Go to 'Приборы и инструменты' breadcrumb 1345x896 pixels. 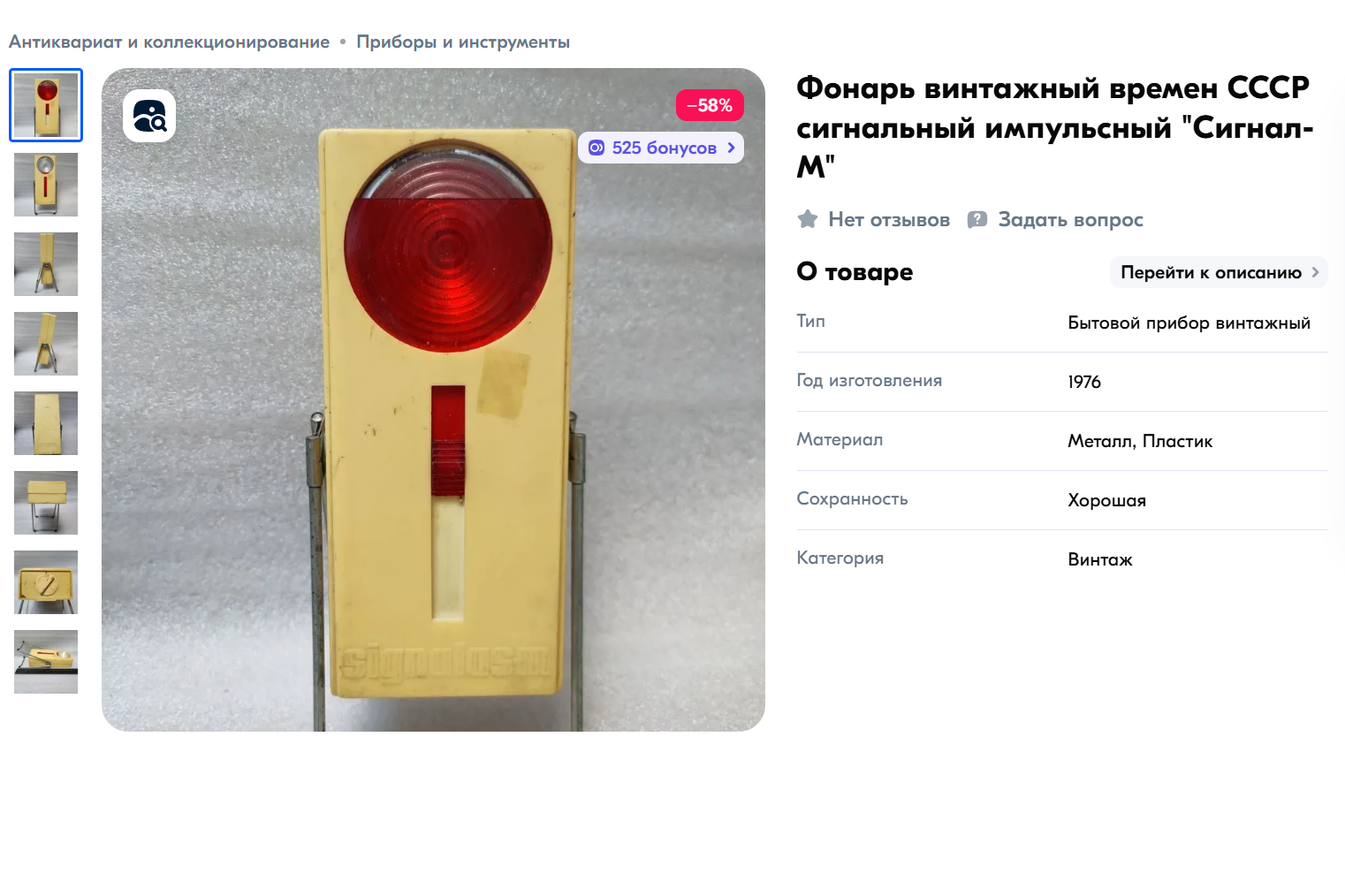pos(463,42)
